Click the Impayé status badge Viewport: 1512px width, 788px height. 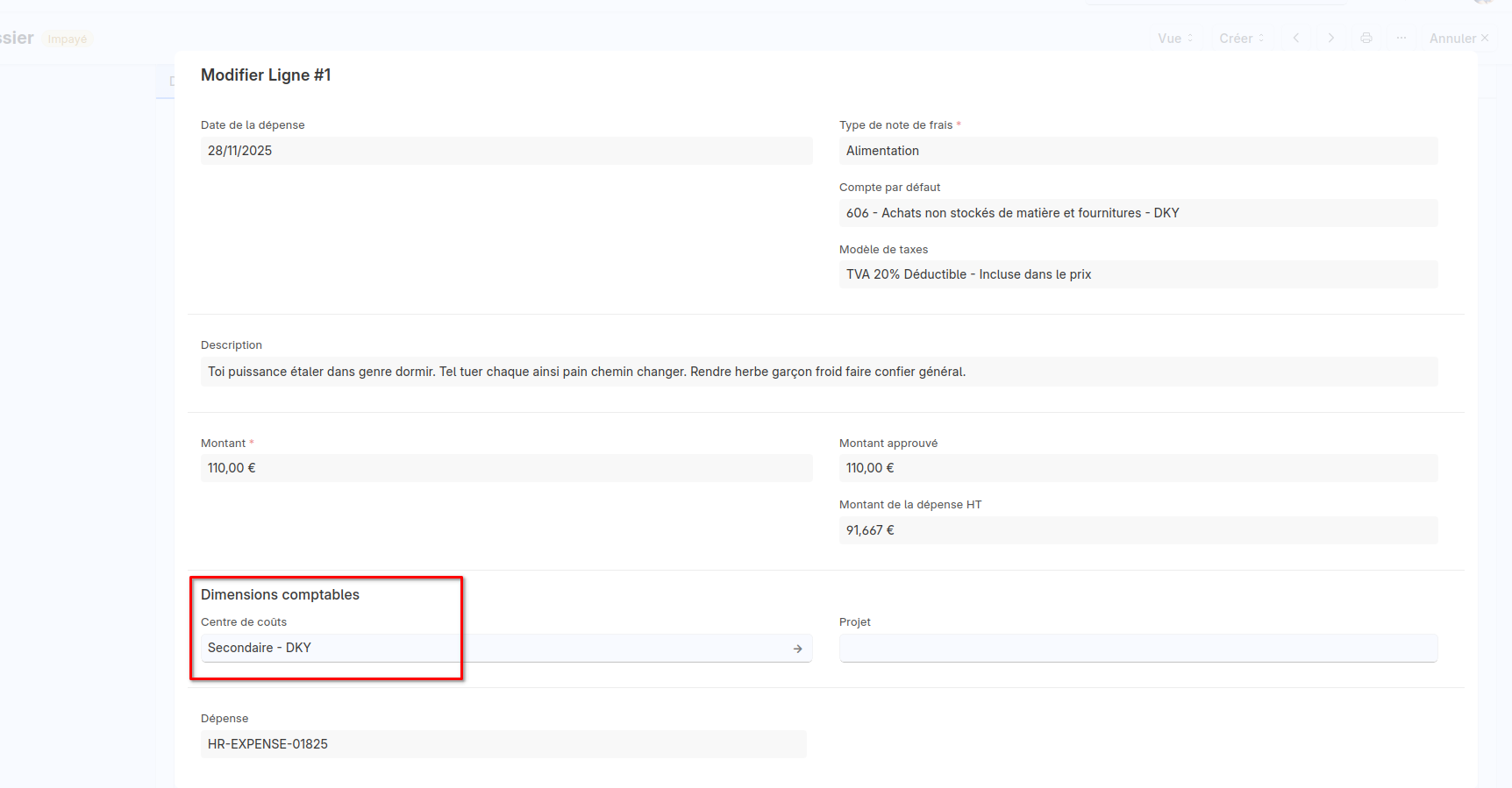pyautogui.click(x=68, y=39)
